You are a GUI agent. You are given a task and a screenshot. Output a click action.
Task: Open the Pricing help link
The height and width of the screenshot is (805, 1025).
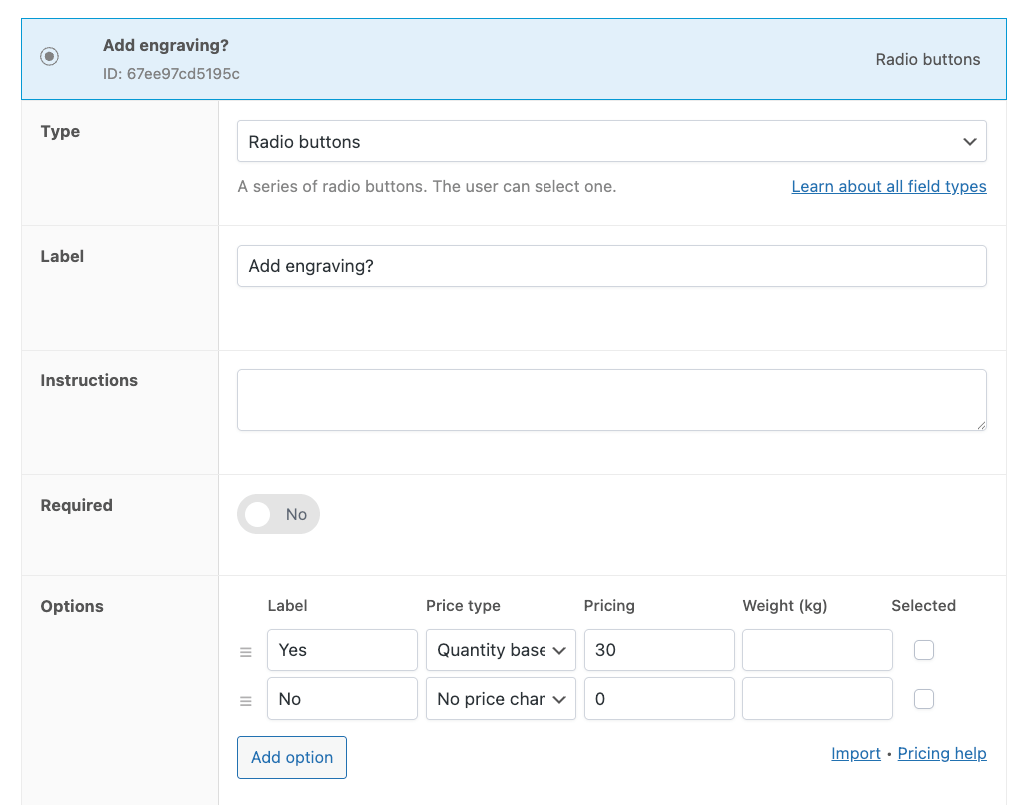click(942, 753)
